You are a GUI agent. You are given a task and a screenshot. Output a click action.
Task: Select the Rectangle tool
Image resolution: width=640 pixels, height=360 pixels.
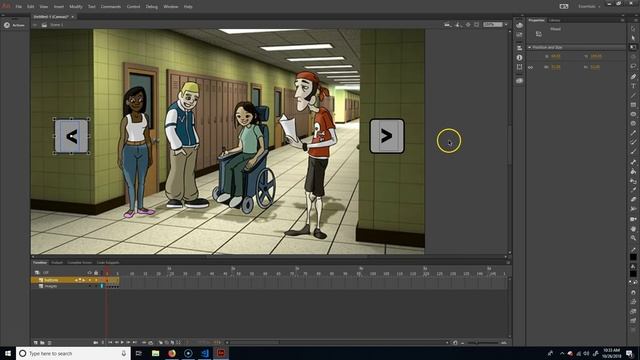point(633,105)
